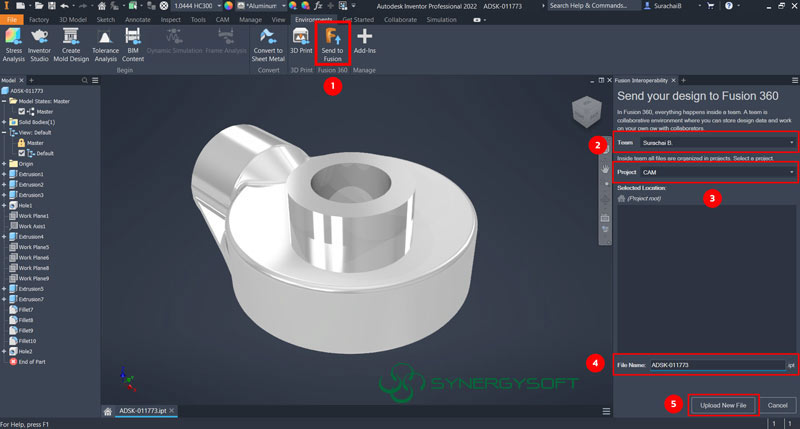800x429 pixels.
Task: Open the 3D Print environment
Action: pyautogui.click(x=301, y=41)
